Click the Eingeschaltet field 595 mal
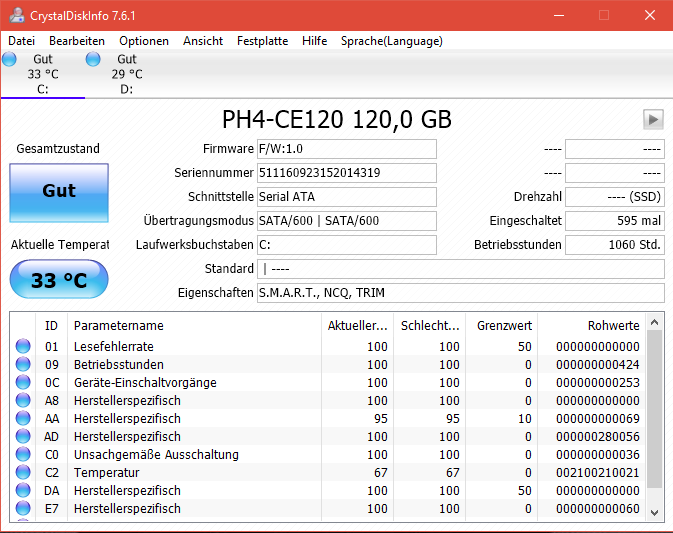The height and width of the screenshot is (533, 673). click(615, 221)
